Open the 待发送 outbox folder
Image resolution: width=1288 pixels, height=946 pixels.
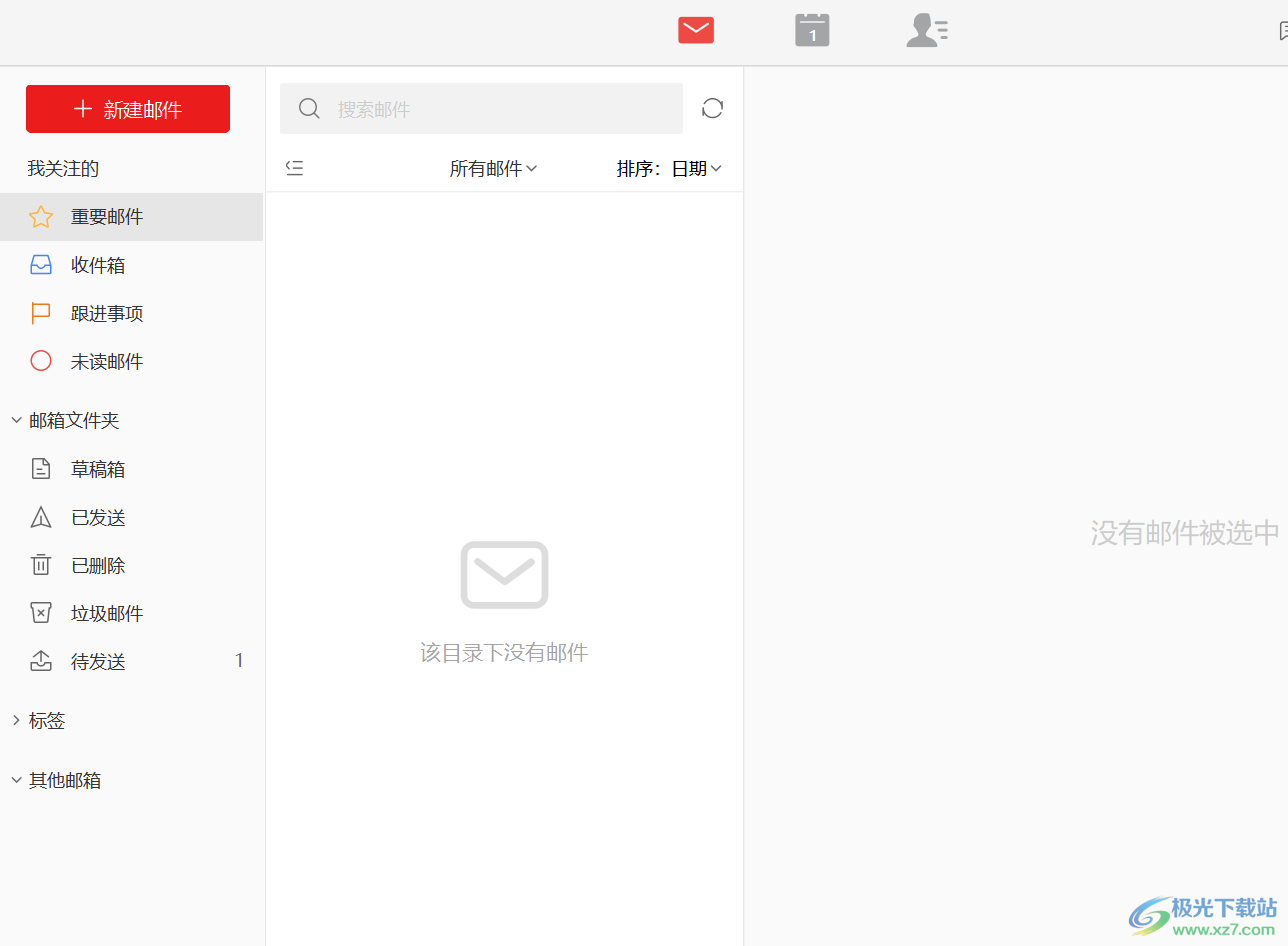tap(131, 661)
